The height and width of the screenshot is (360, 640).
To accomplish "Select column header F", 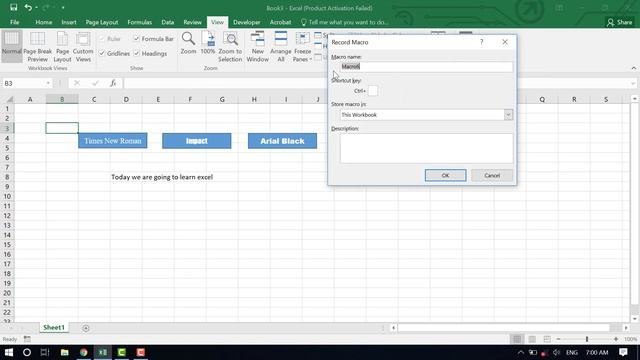I will 190,99.
